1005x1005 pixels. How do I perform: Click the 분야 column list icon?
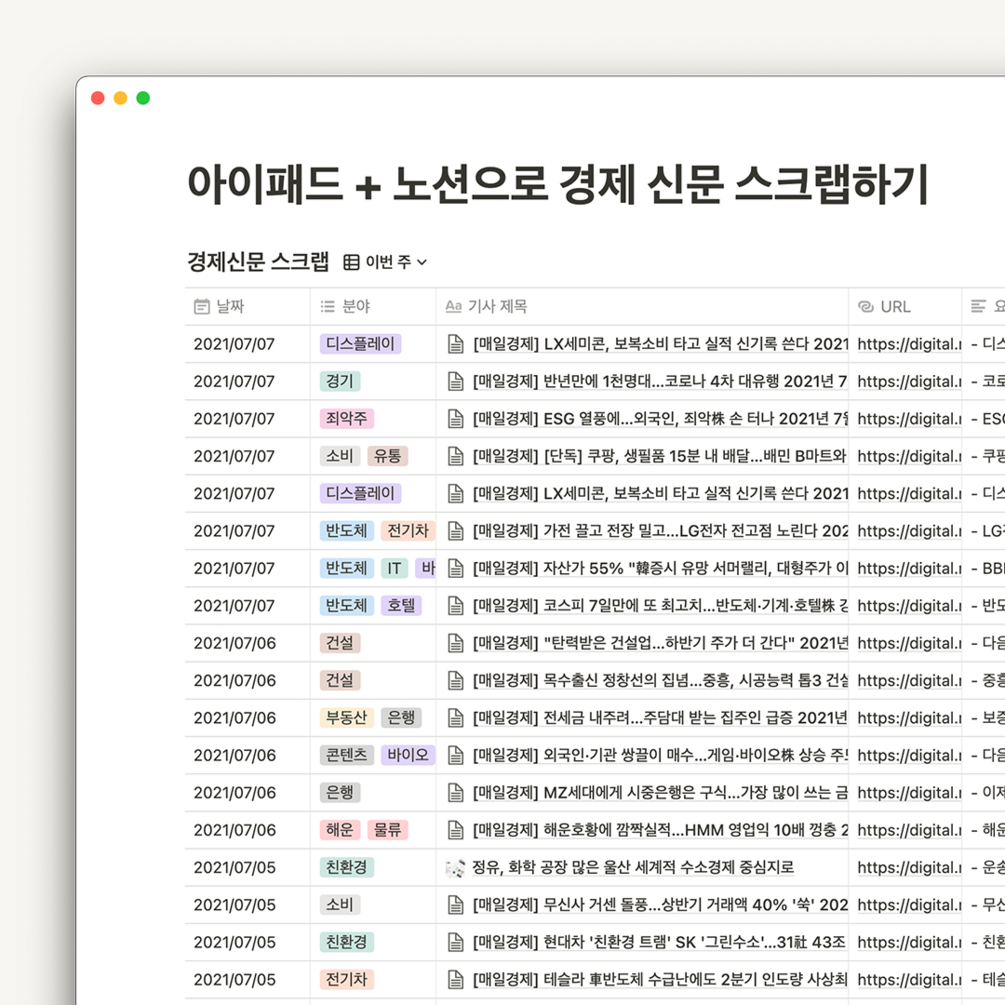tap(328, 306)
